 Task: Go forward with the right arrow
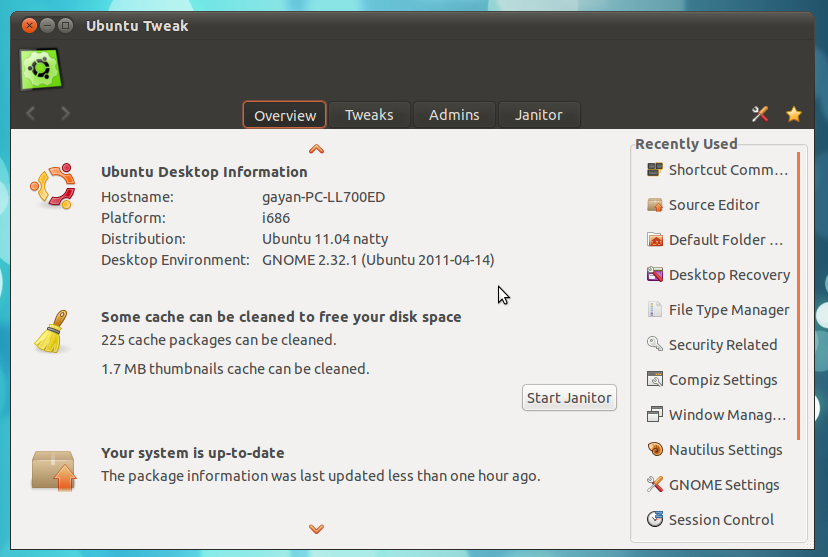[x=65, y=113]
